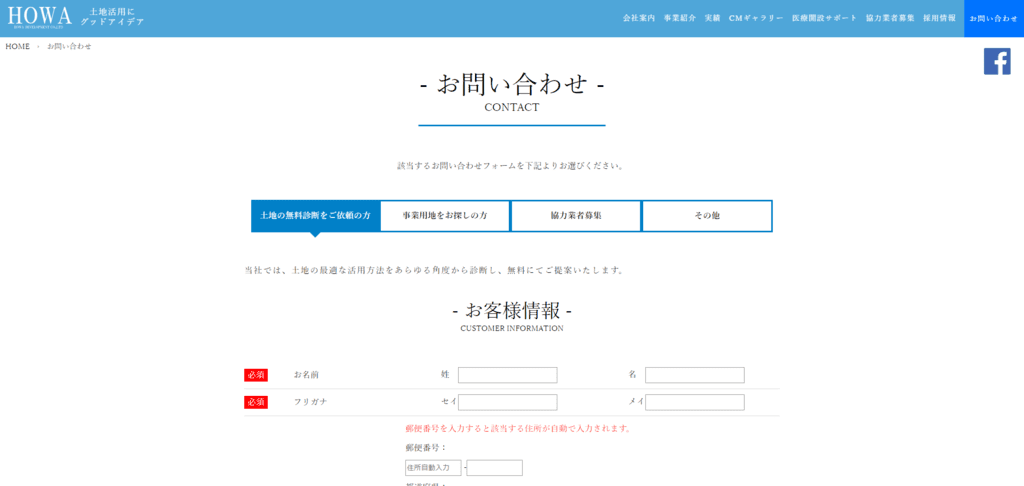This screenshot has width=1024, height=486.
Task: Open the Facebook page icon
Action: [x=997, y=61]
